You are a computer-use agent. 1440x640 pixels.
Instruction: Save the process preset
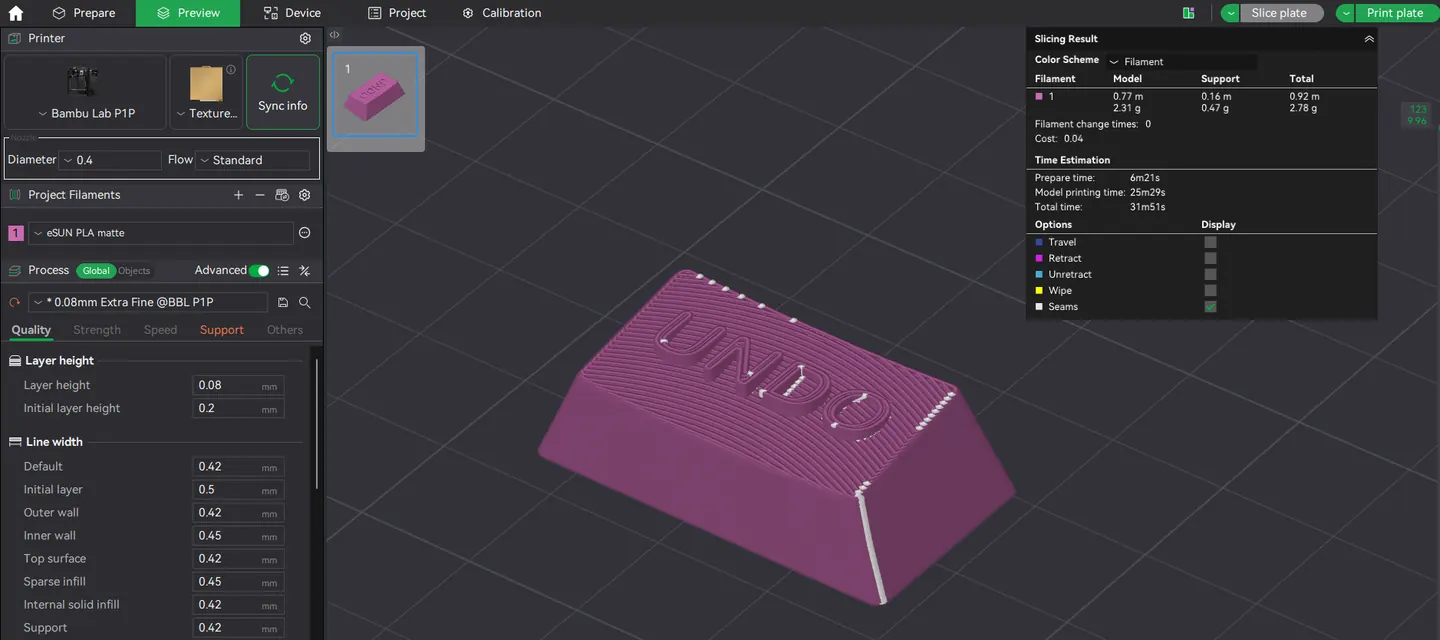click(283, 302)
